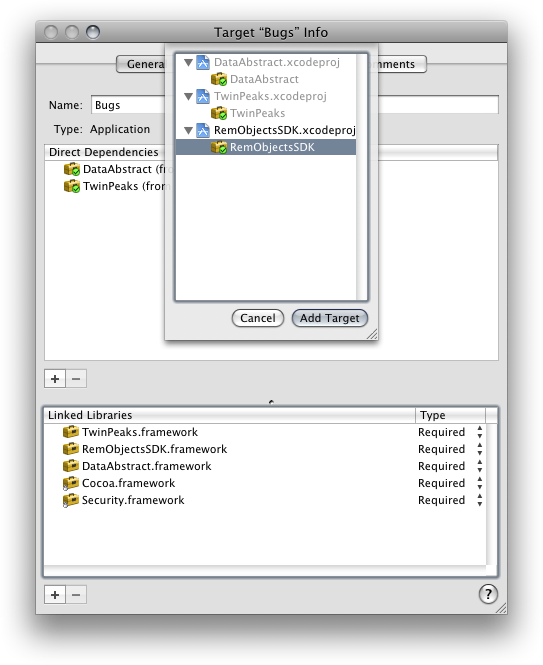This screenshot has width=543, height=665.
Task: Open help with the question mark button
Action: [x=488, y=594]
